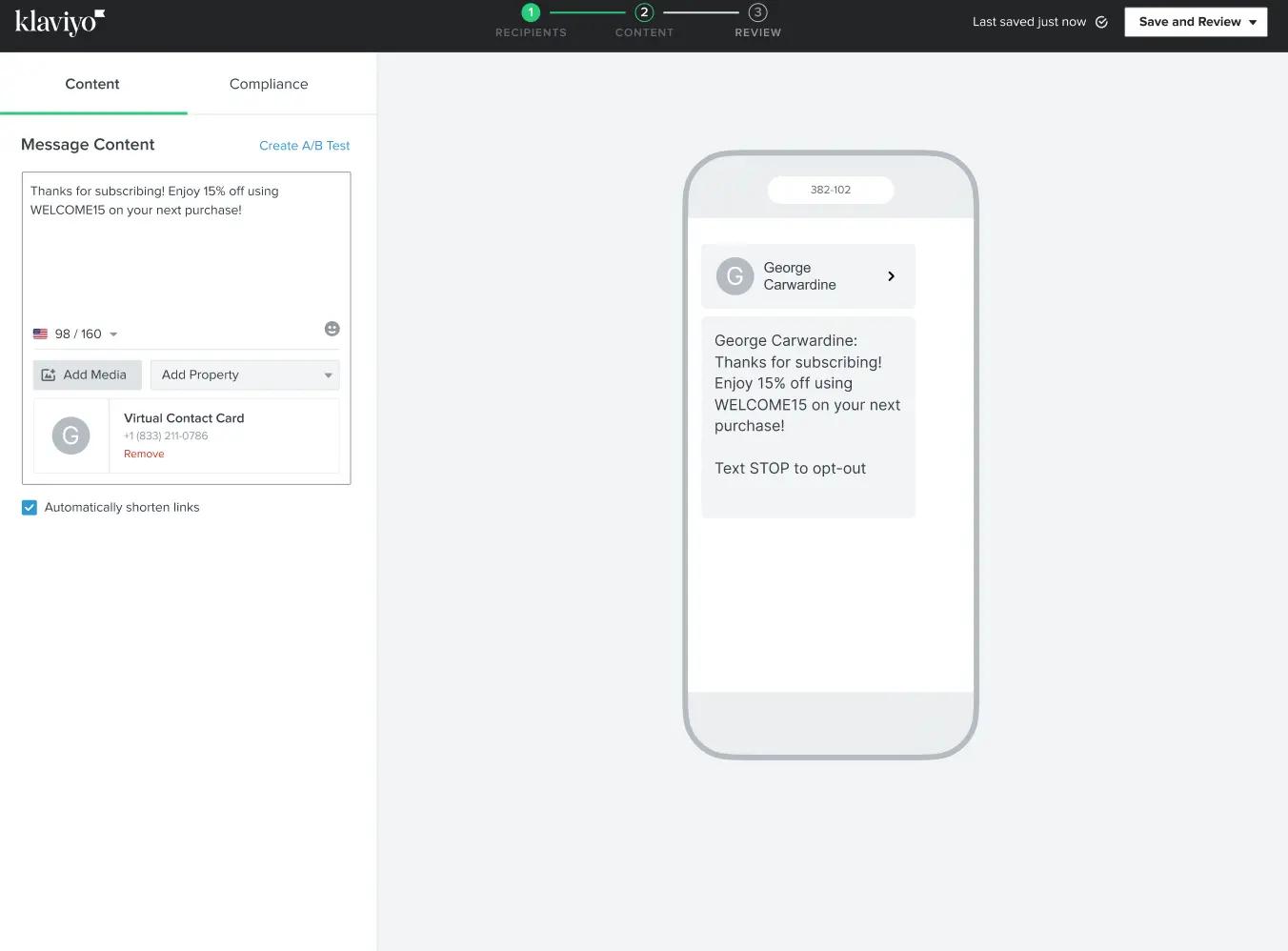Expand George Carwardine contact details chevron

[891, 275]
